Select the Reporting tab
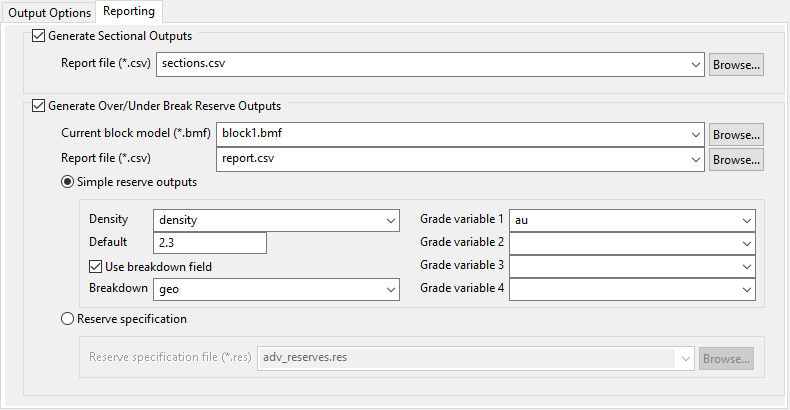This screenshot has width=790, height=410. 129,12
